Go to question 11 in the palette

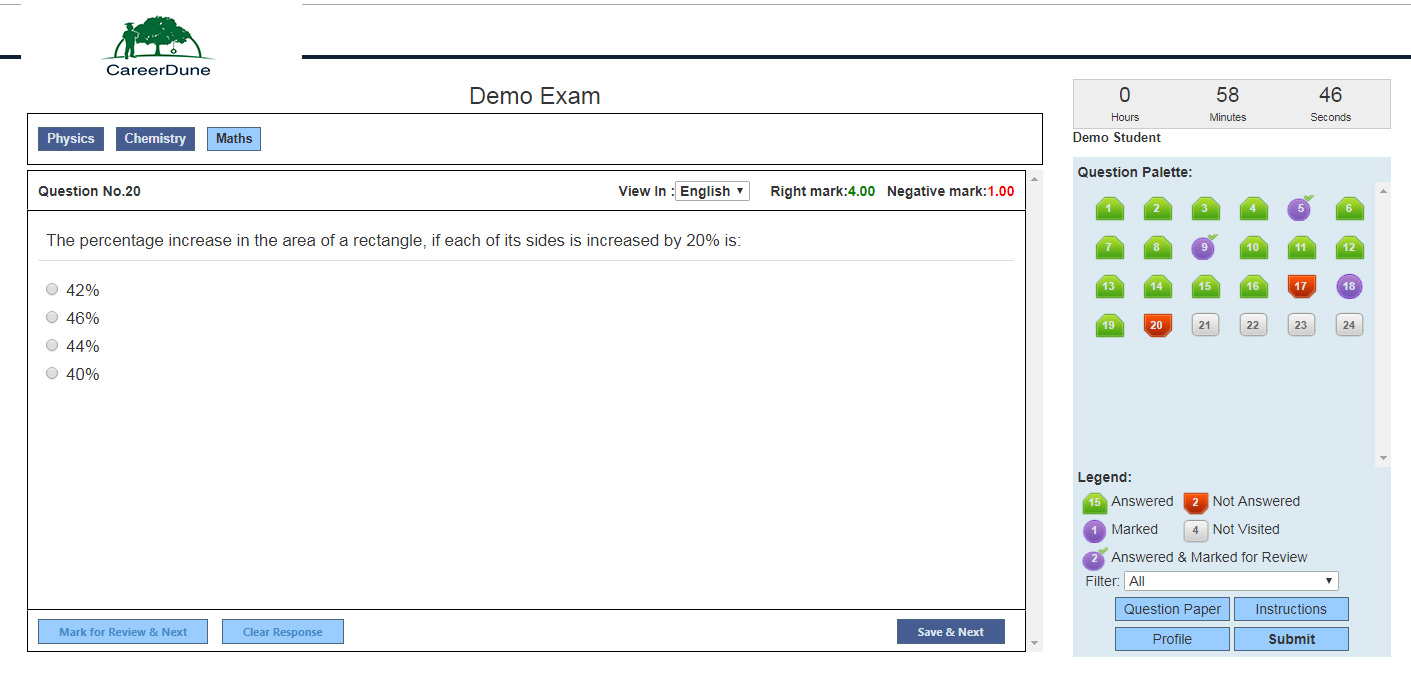click(x=1301, y=248)
